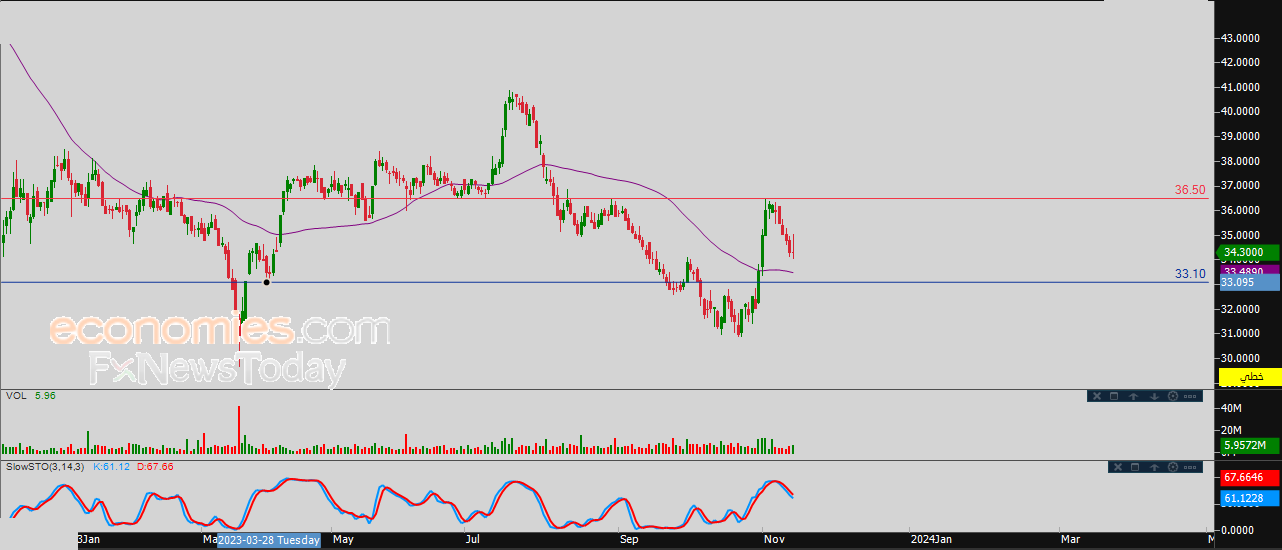Click the 33.10 support line label

tap(1190, 273)
